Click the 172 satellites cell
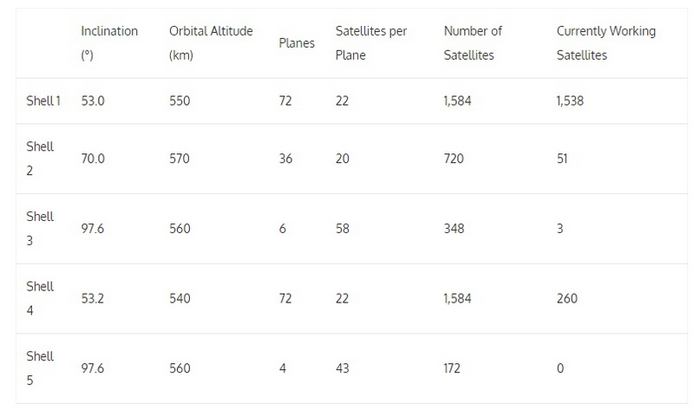This screenshot has height=416, width=700. (452, 369)
